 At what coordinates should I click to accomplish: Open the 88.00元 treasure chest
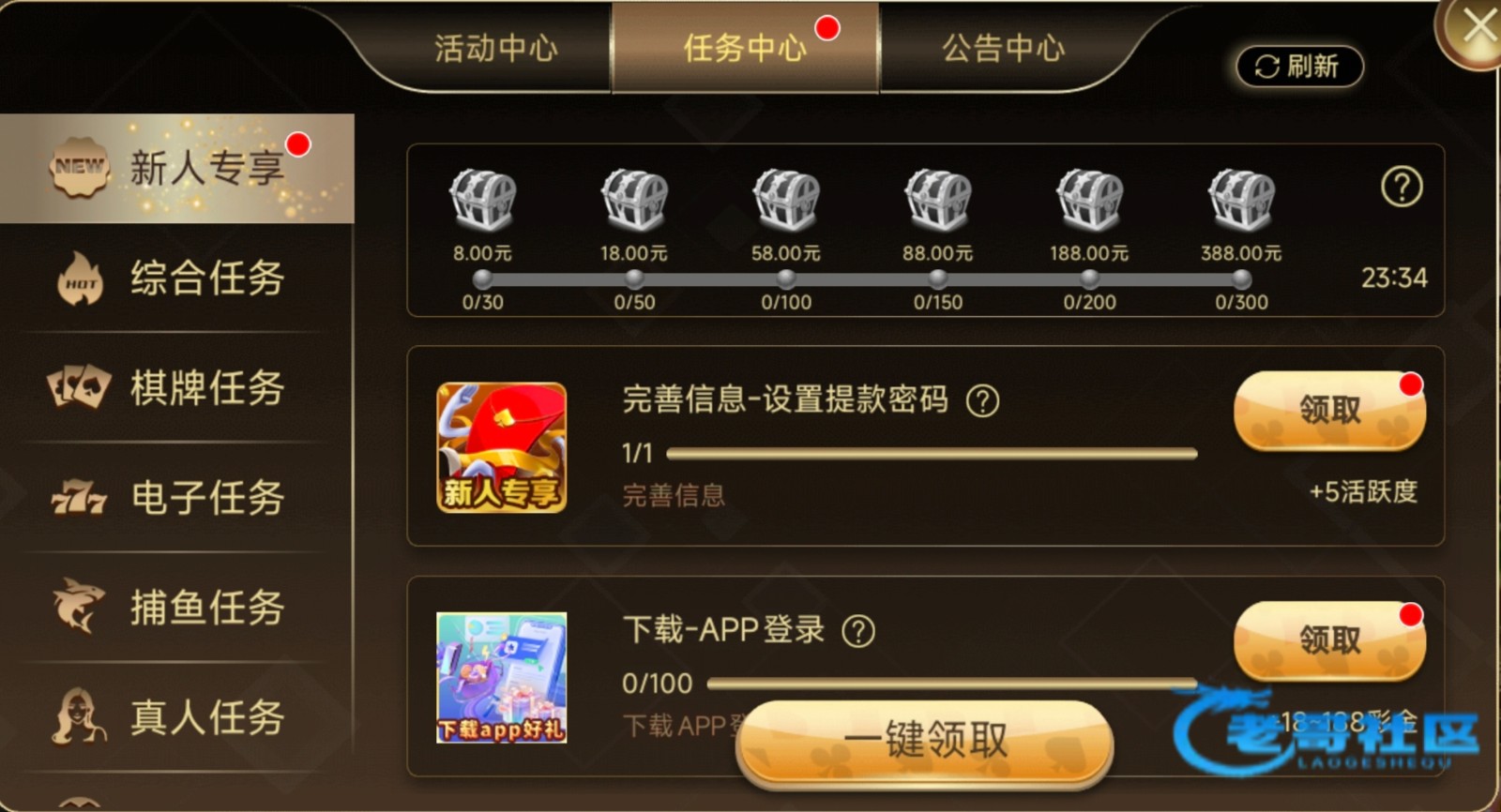point(938,200)
